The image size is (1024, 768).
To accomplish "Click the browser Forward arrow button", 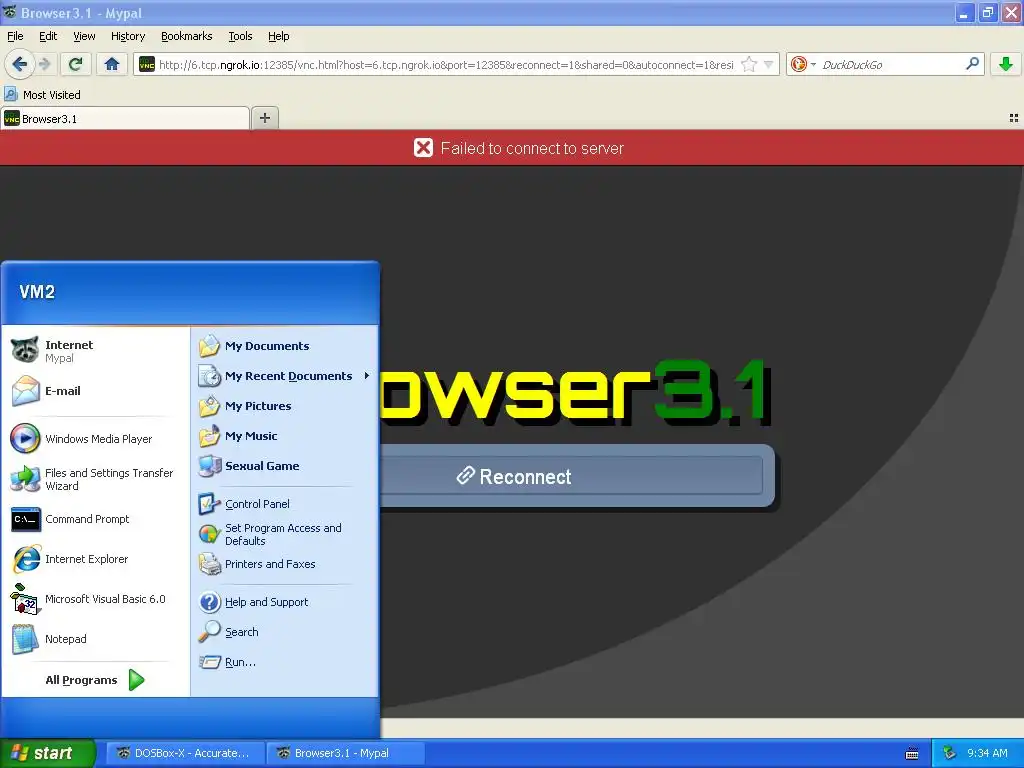I will (45, 64).
